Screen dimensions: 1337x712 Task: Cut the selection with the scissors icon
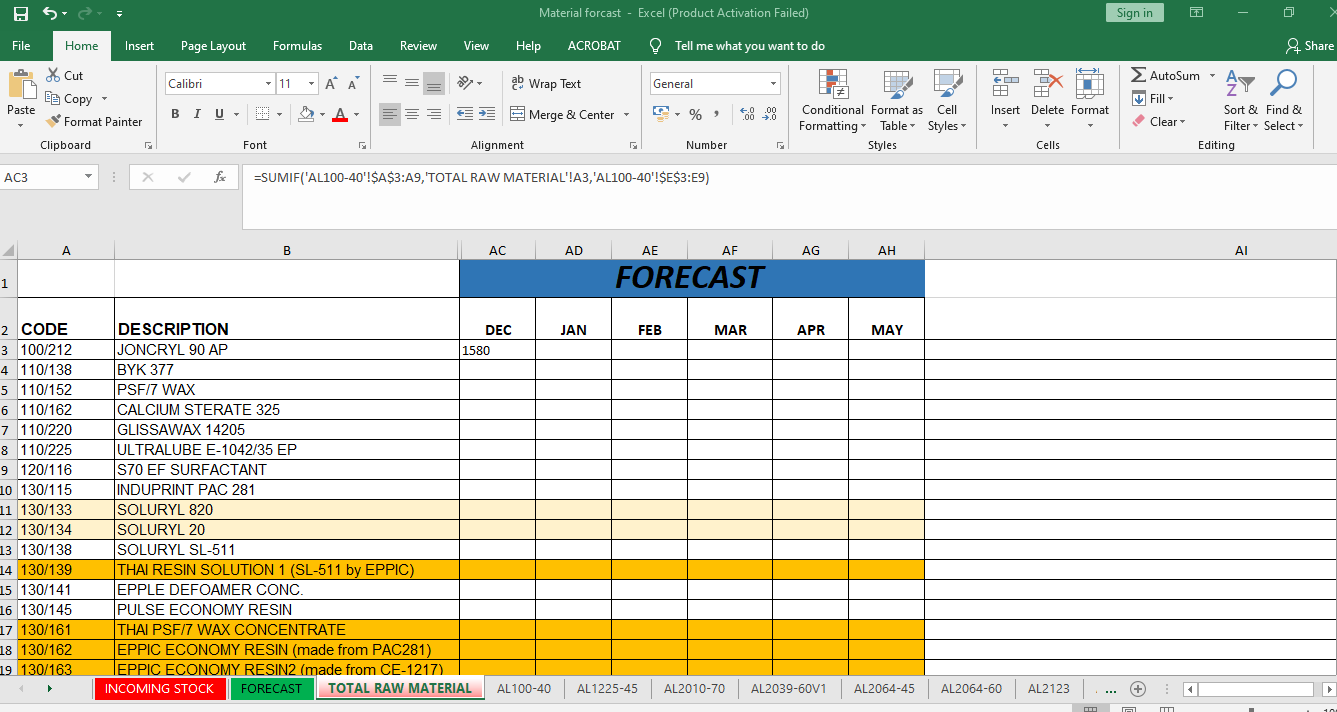pyautogui.click(x=65, y=76)
